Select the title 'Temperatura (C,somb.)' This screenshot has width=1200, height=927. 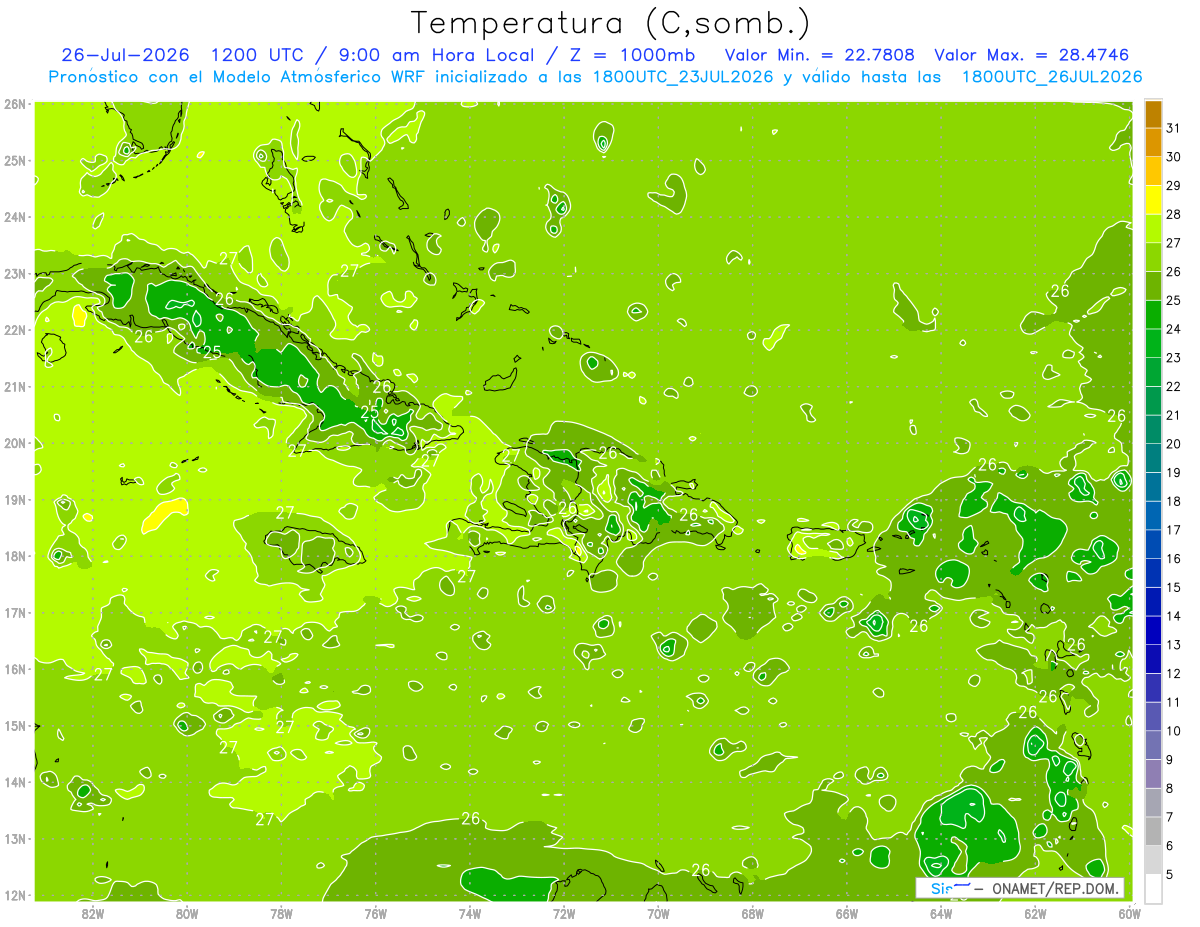[611, 23]
